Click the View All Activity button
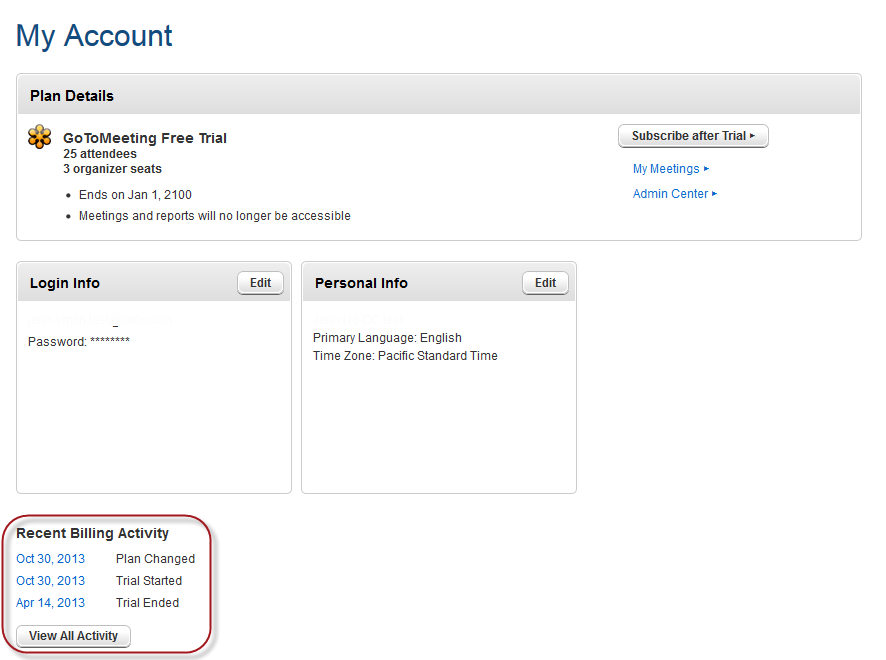This screenshot has width=886, height=660. pos(73,636)
